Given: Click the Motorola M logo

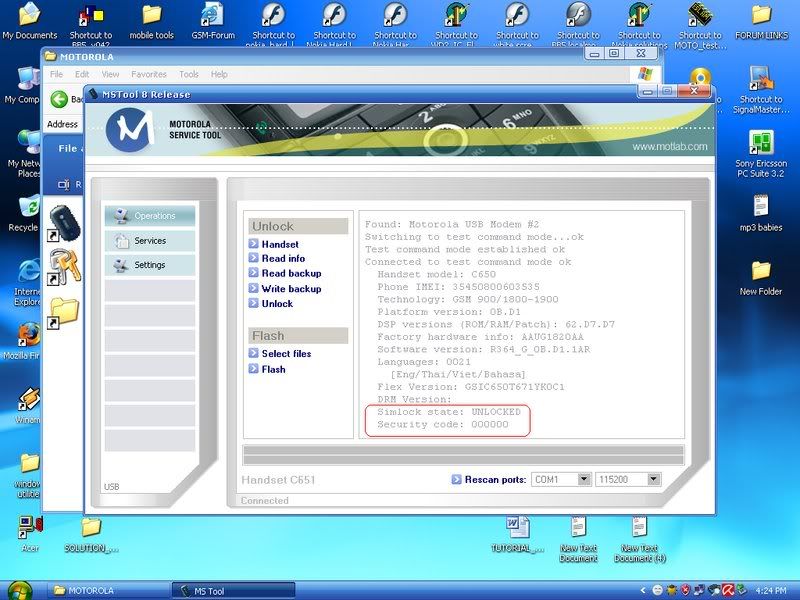Looking at the screenshot, I should pyautogui.click(x=130, y=130).
